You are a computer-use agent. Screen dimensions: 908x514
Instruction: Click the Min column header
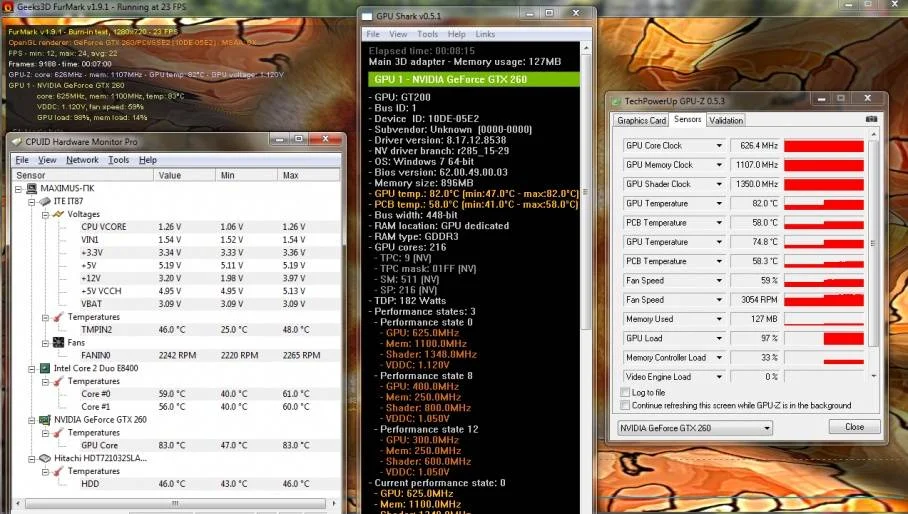(x=246, y=175)
